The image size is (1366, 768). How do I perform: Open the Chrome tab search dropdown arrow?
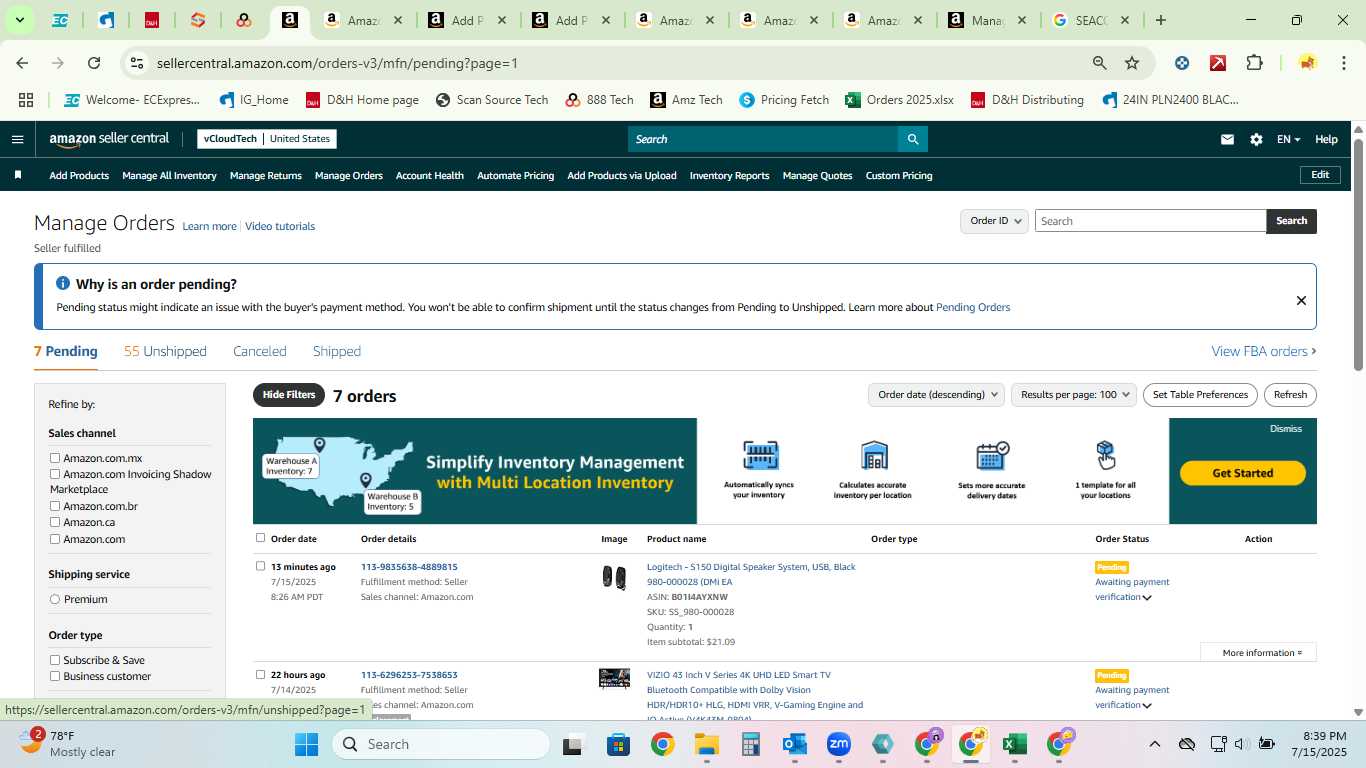point(19,20)
